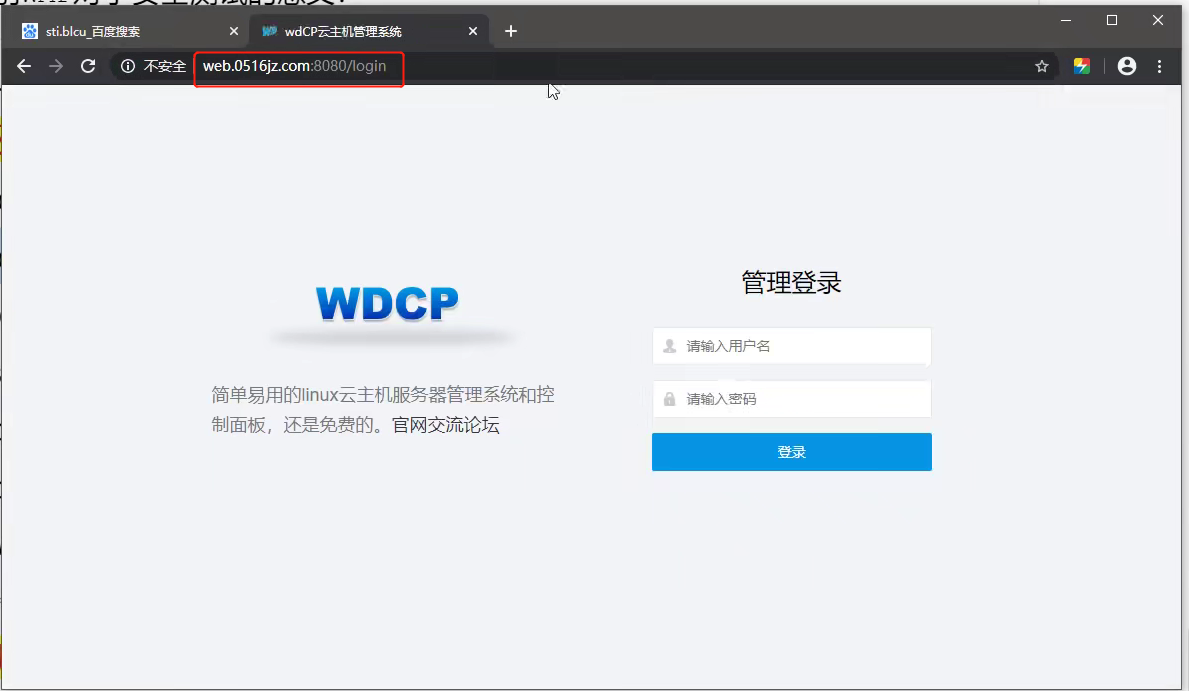Close the sti.blcu_百度搜索 tab
The width and height of the screenshot is (1189, 691).
(234, 31)
